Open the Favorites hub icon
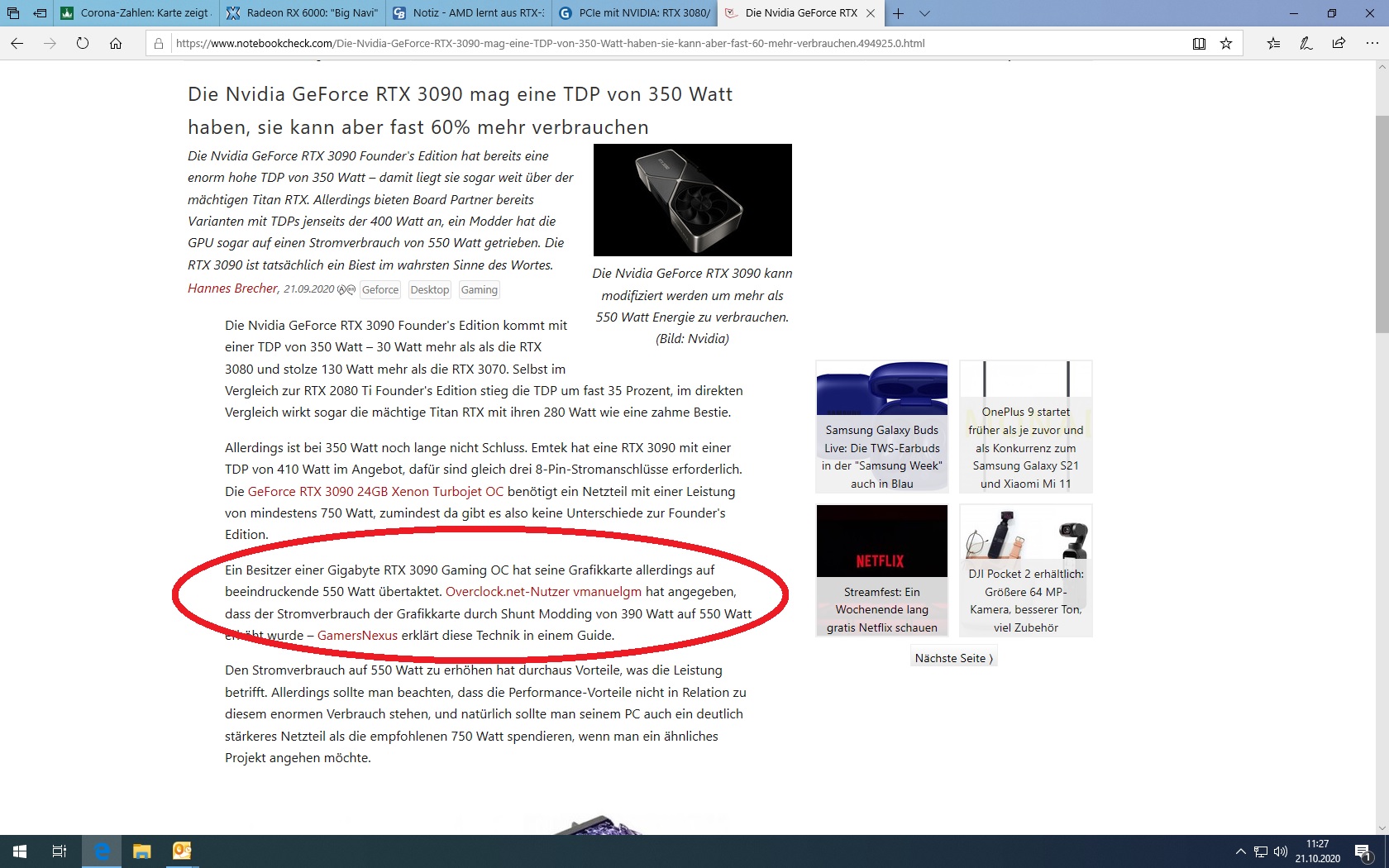The height and width of the screenshot is (868, 1389). point(1273,44)
